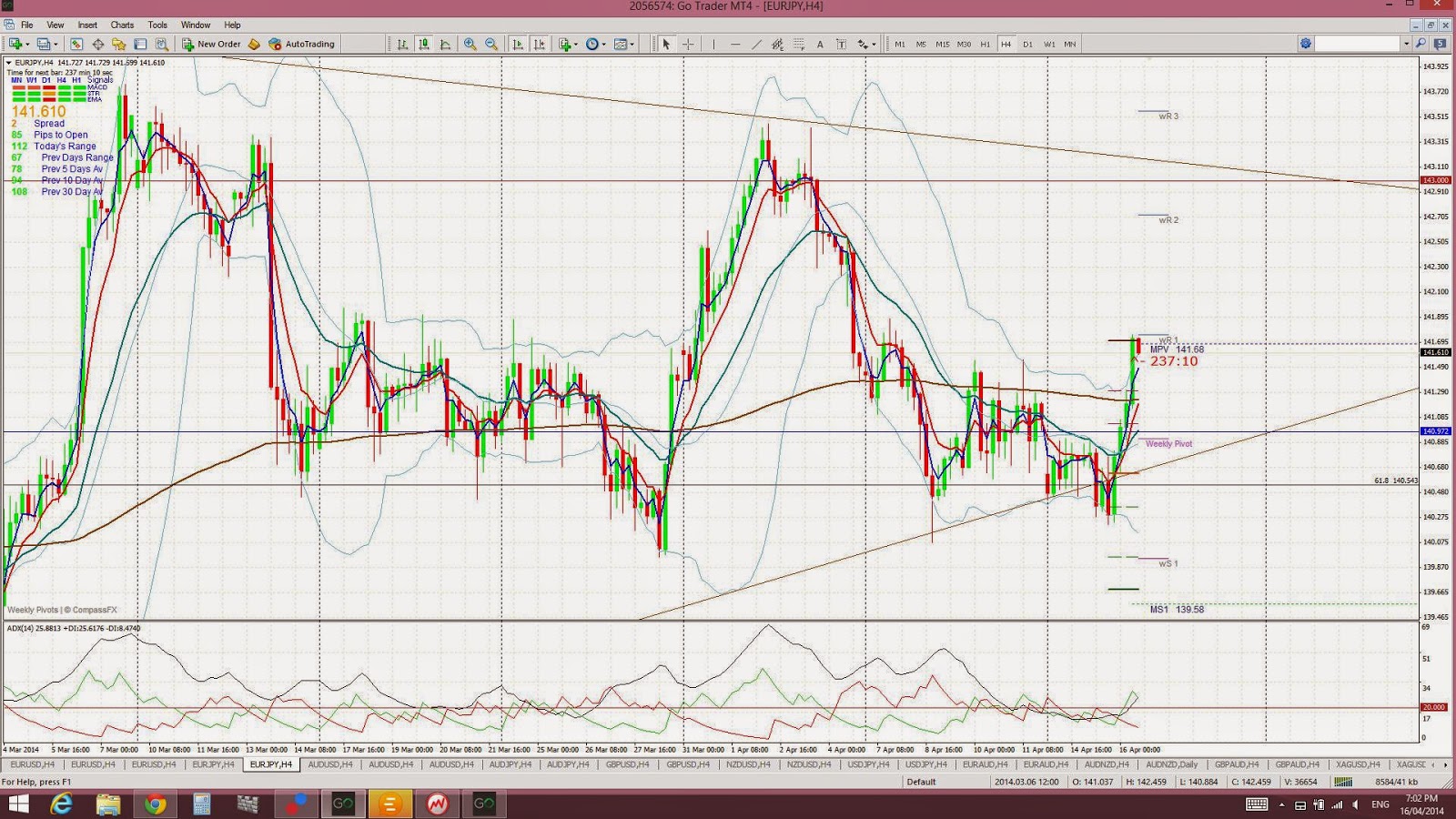1456x819 pixels.
Task: Select the horizontal line tool
Action: pos(735,44)
